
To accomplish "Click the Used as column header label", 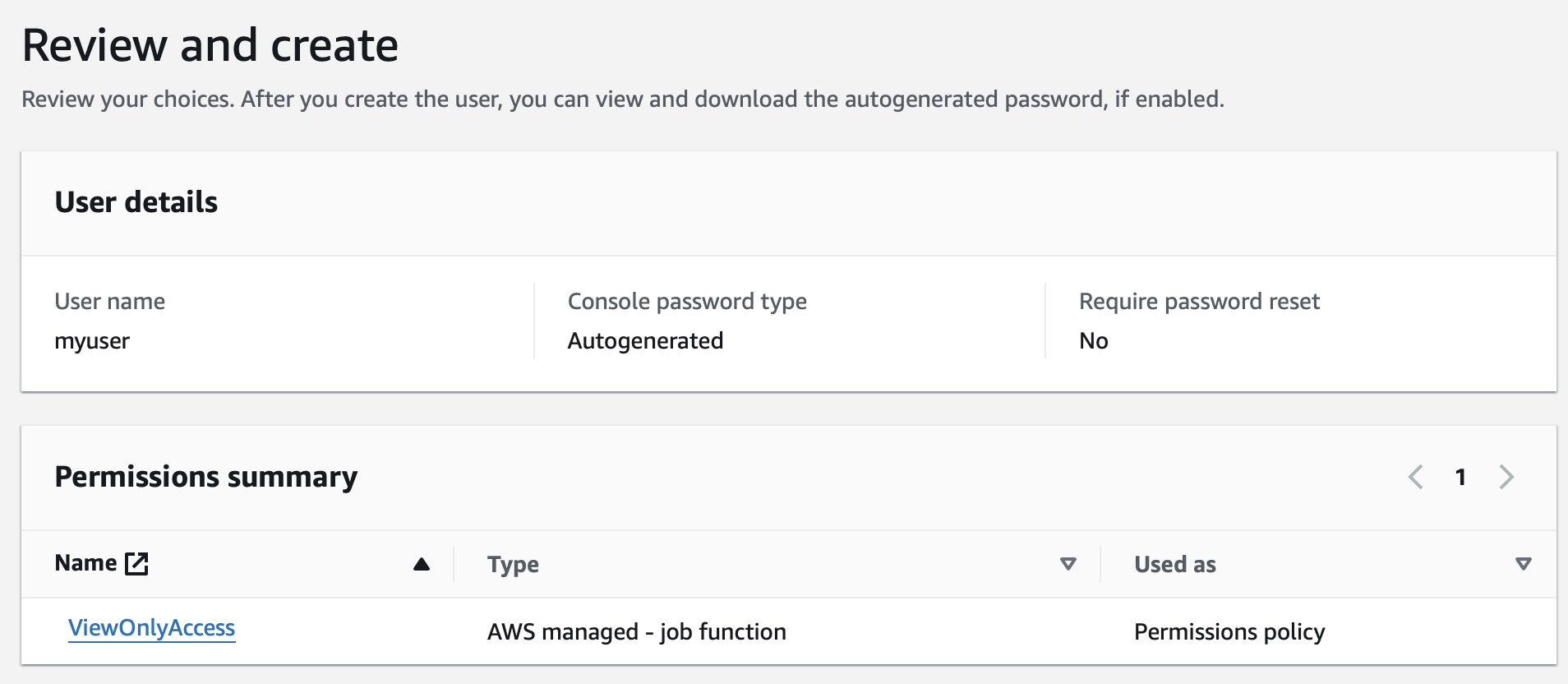I will point(1175,565).
